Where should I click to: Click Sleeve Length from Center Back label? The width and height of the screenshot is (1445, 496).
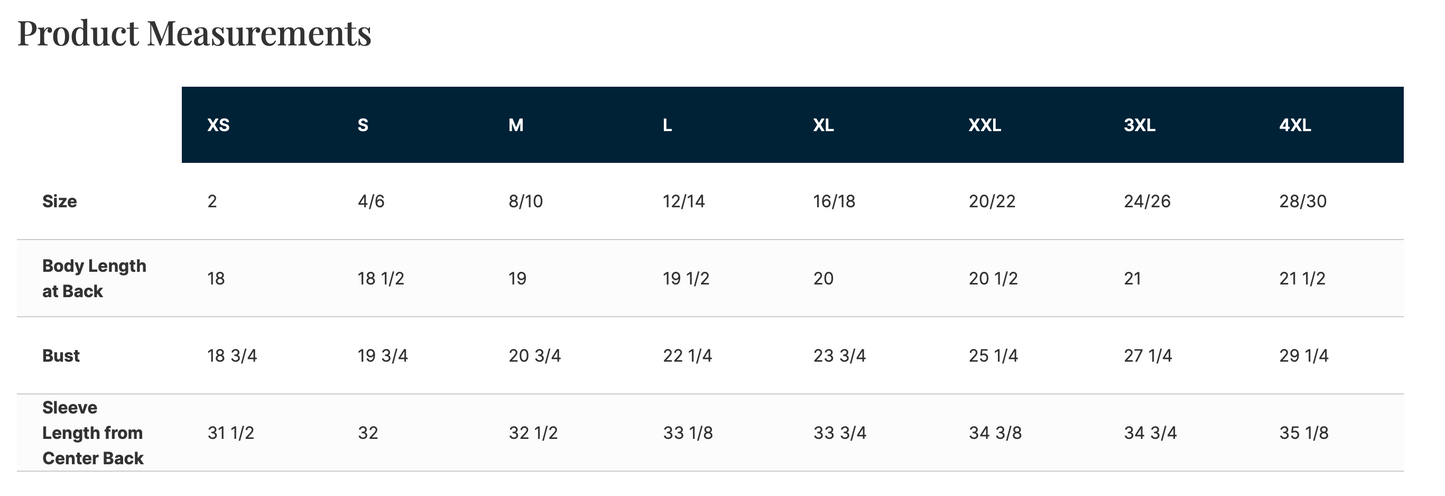point(93,433)
